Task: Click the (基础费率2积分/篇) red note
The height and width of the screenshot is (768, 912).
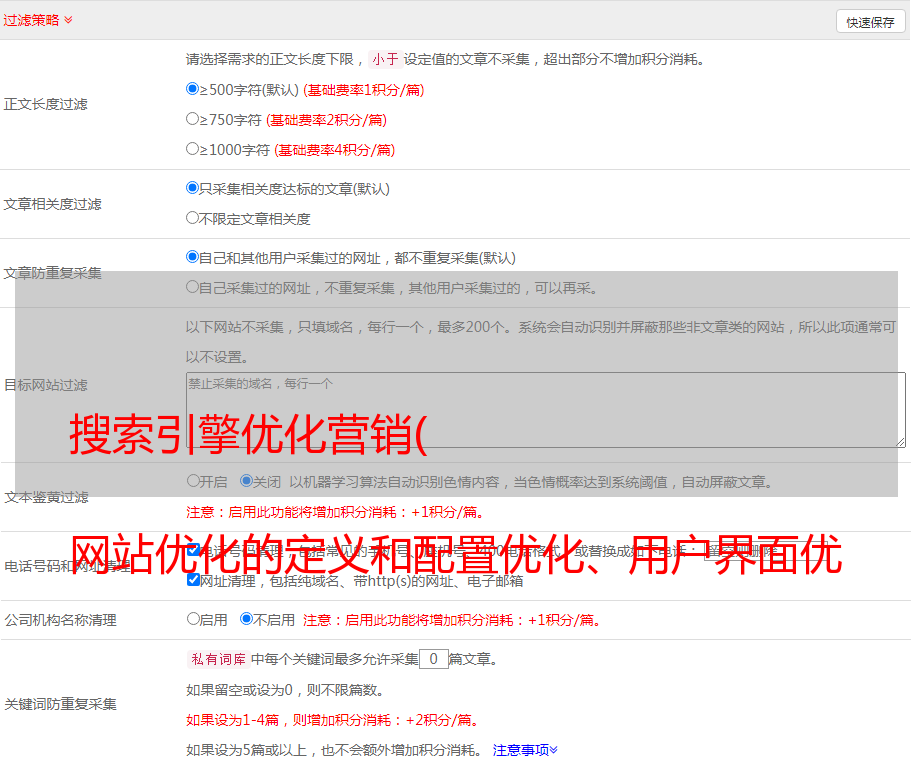Action: pyautogui.click(x=326, y=120)
